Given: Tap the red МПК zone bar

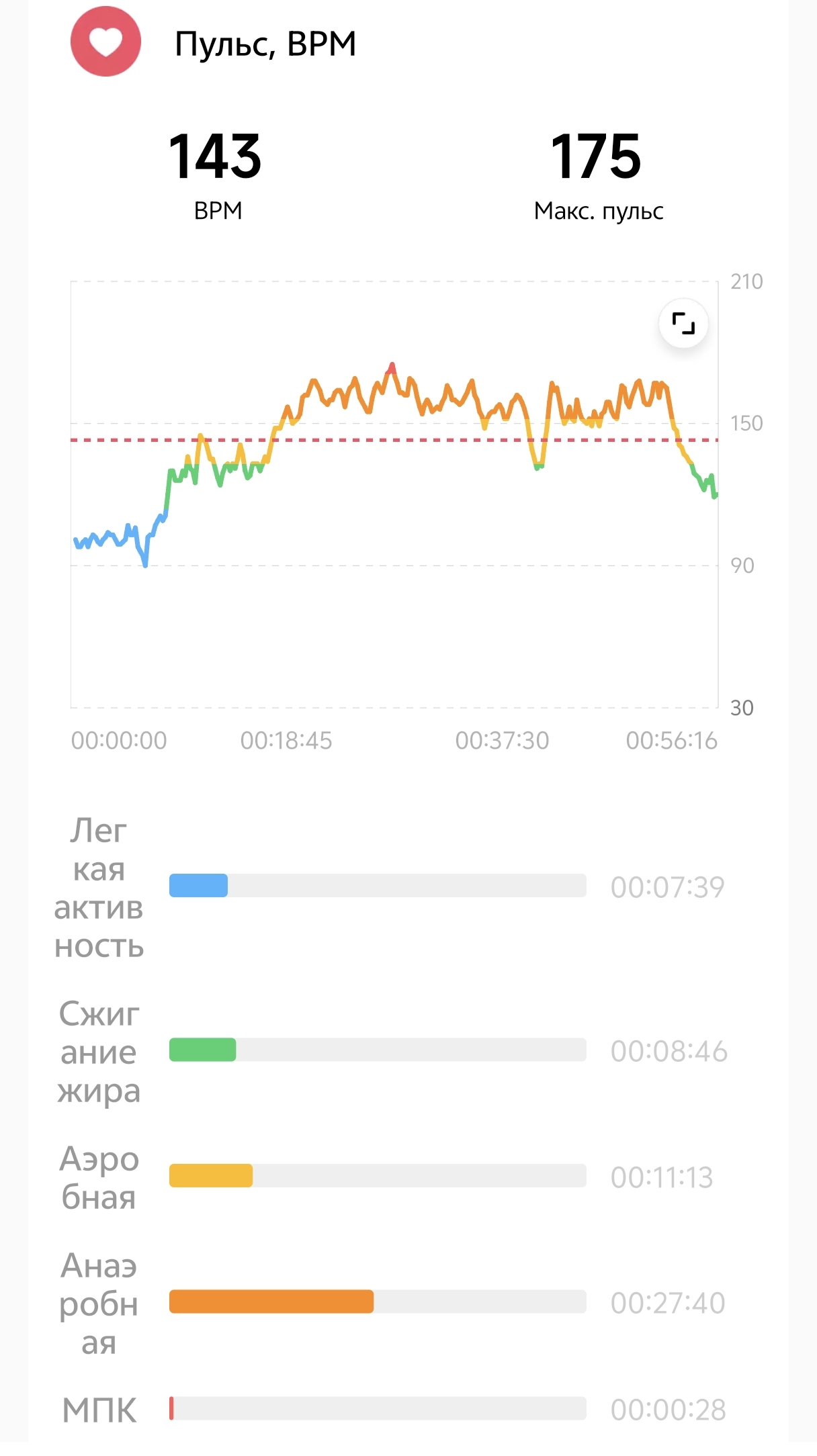Looking at the screenshot, I should (x=378, y=1408).
